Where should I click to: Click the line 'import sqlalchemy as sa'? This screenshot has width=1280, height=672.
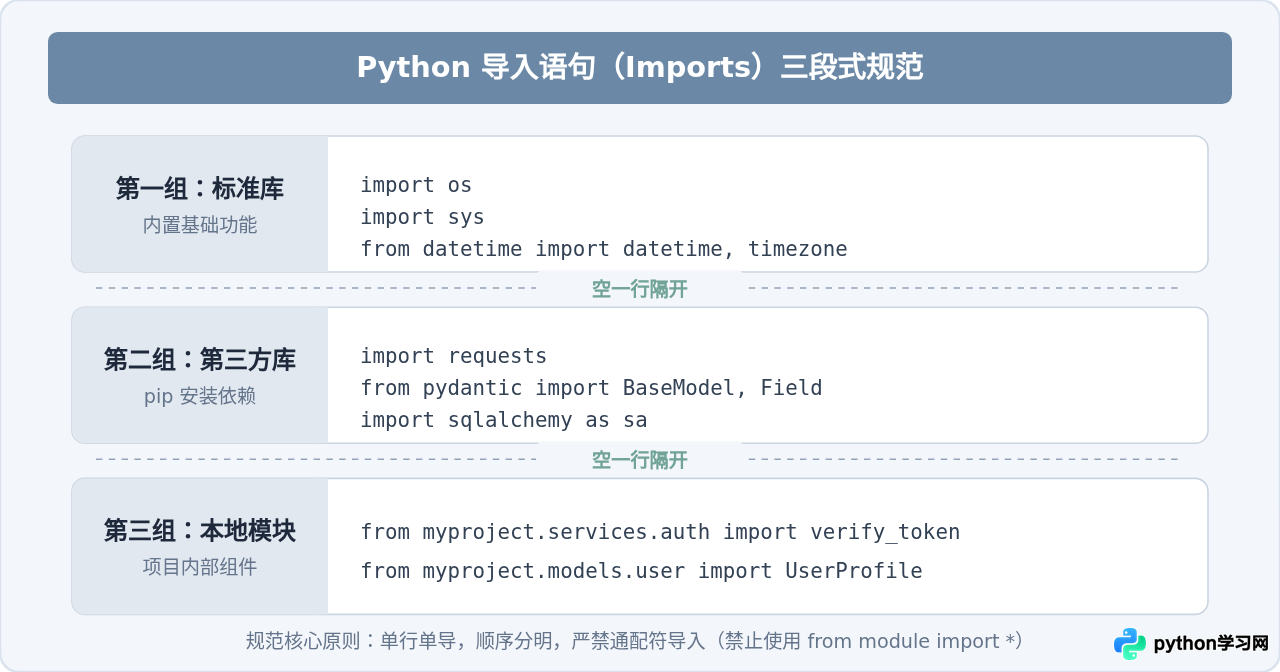tap(504, 420)
